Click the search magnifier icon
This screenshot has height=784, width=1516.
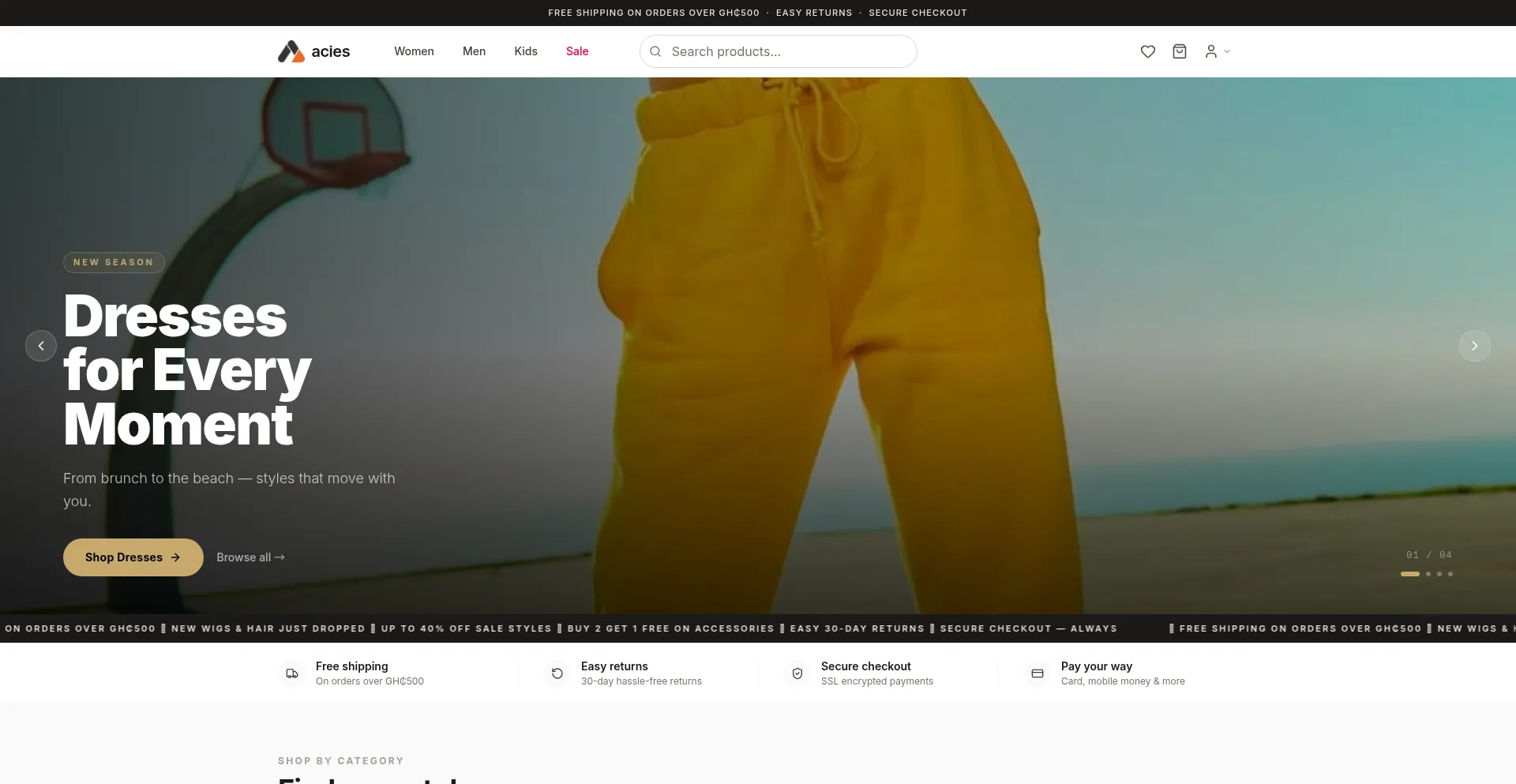pos(655,51)
